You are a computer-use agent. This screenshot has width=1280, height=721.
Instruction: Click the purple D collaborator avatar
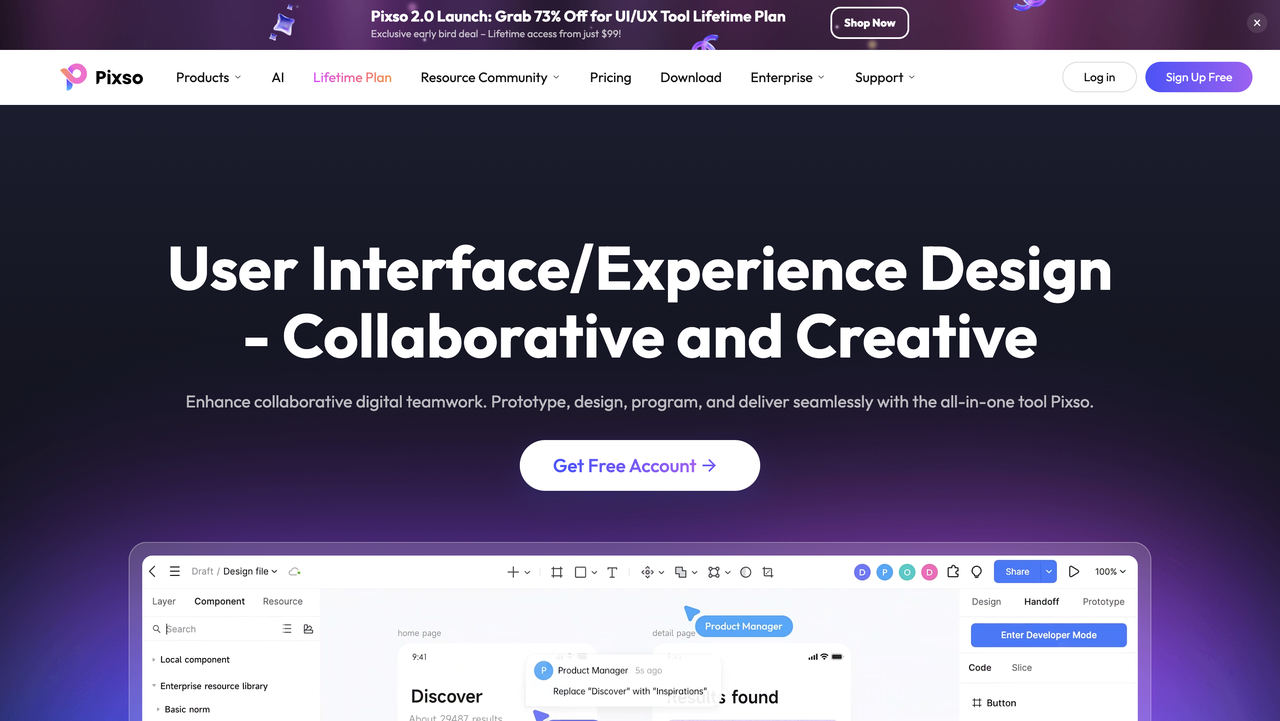tap(862, 572)
